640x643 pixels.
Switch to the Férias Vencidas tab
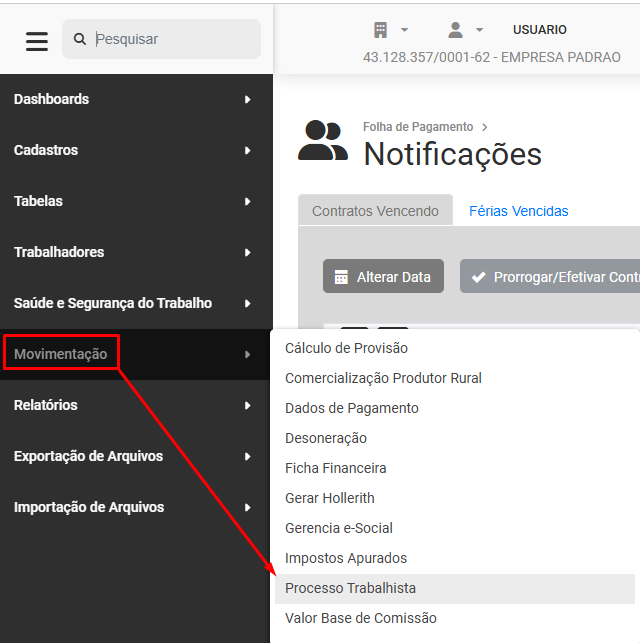click(518, 211)
